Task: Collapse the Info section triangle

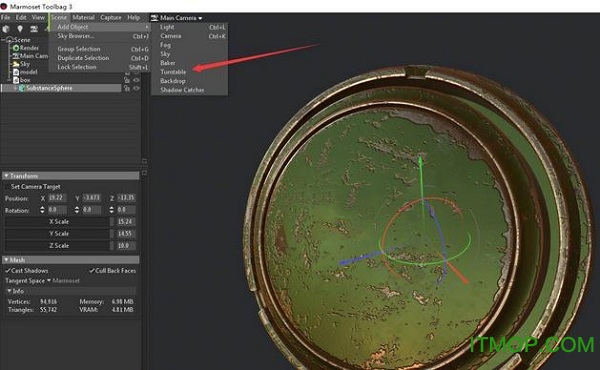Action: click(9, 291)
